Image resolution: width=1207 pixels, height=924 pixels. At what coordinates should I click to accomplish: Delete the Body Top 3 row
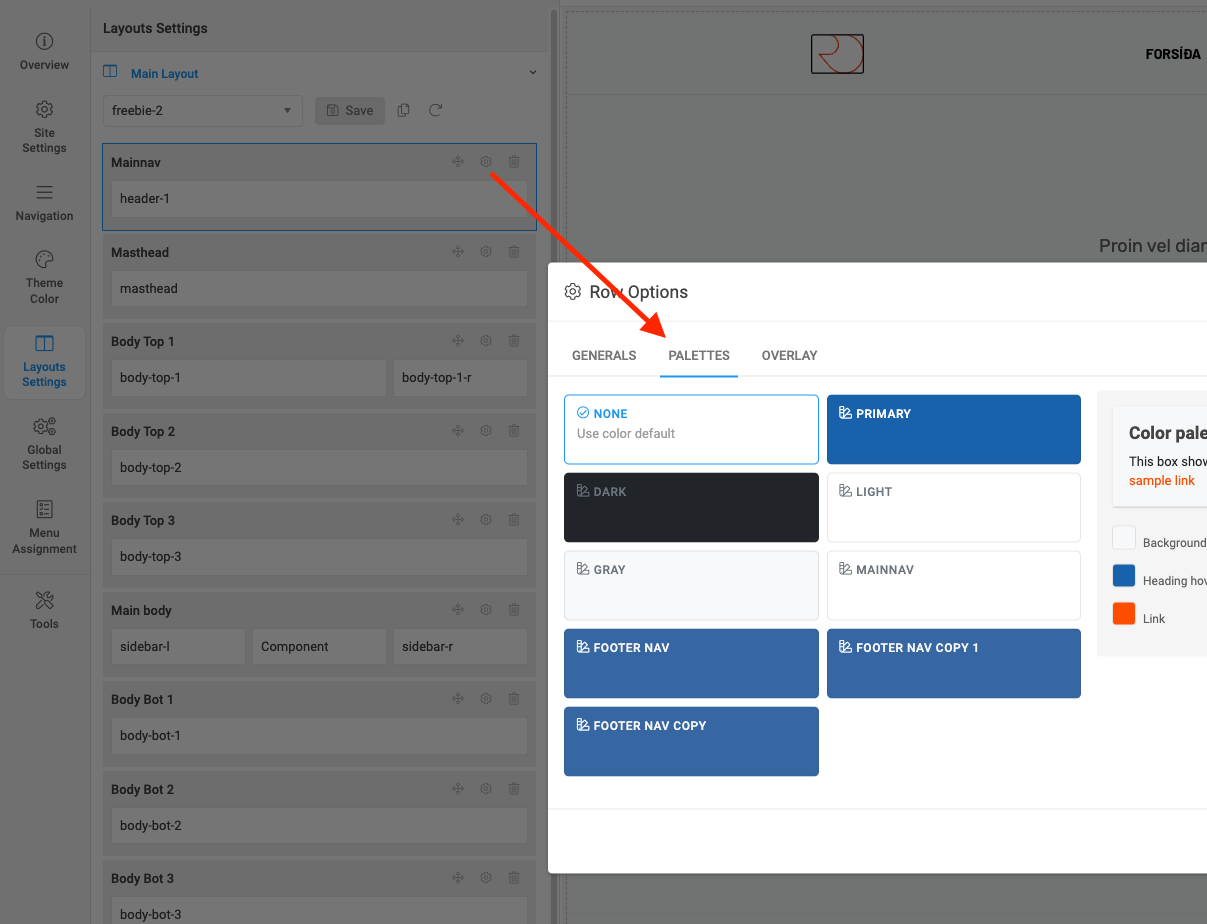click(x=514, y=520)
